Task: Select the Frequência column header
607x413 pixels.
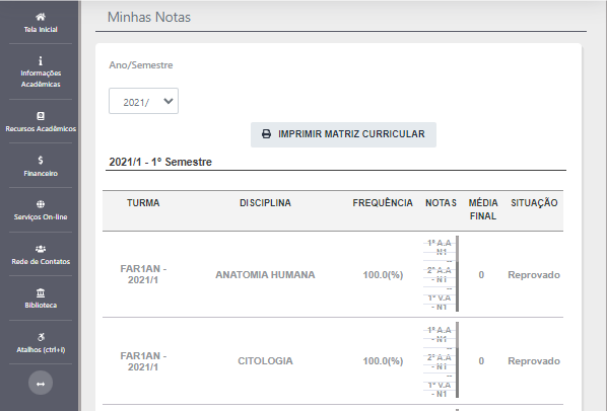Action: coord(382,203)
